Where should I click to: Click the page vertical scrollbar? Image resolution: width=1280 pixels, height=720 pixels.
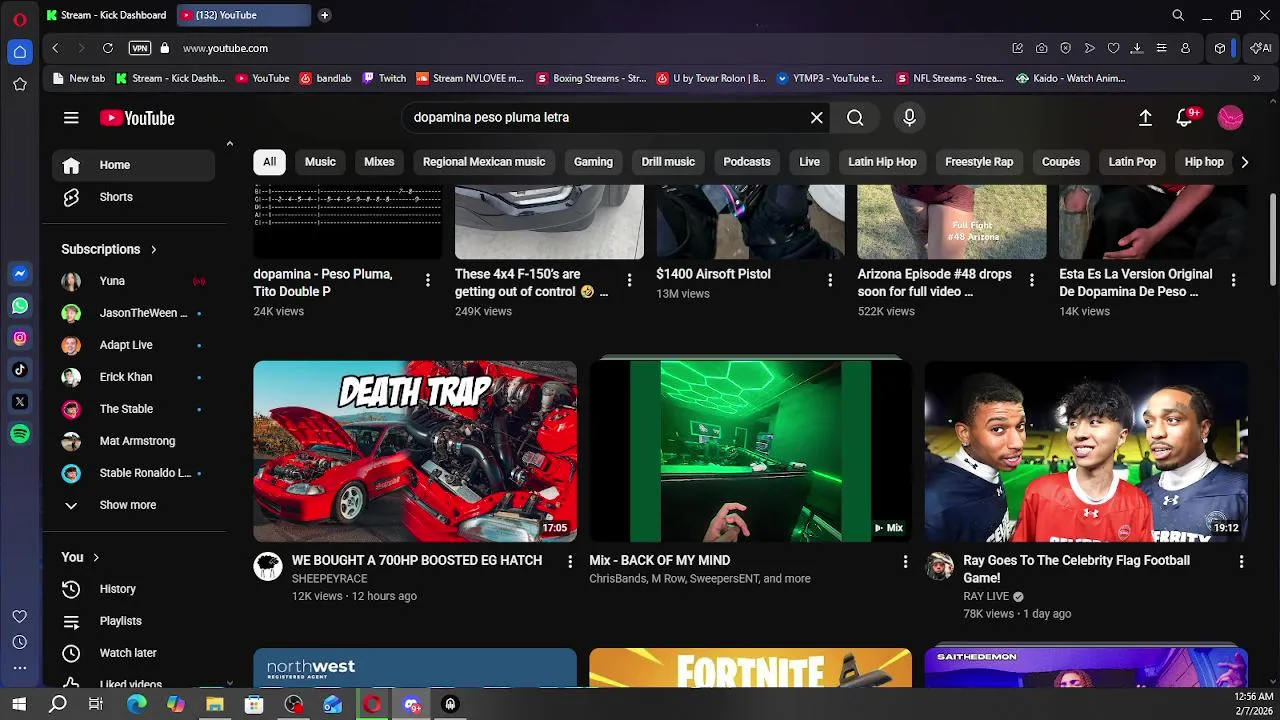coord(1273,240)
